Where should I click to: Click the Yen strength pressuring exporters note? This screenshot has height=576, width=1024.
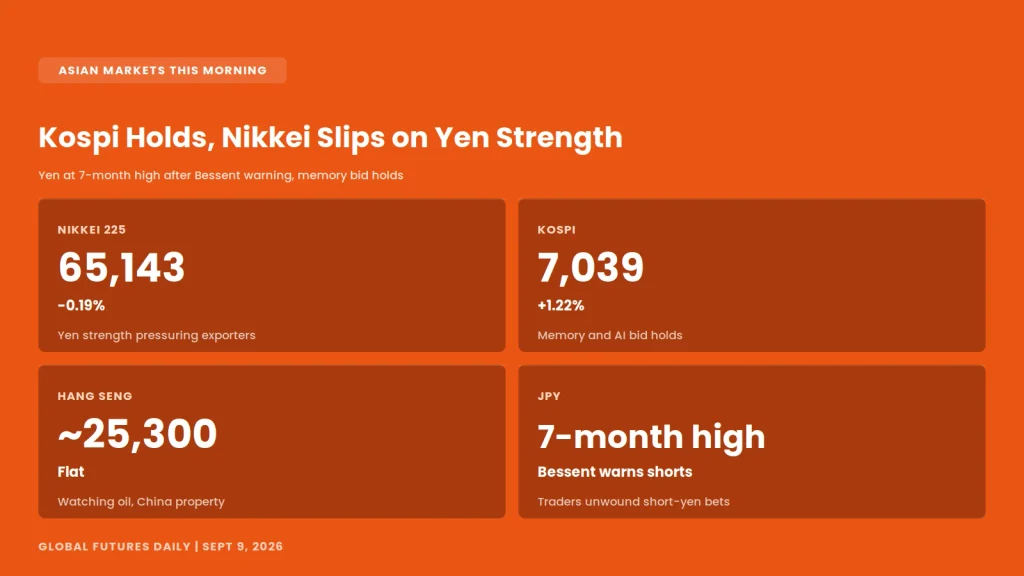(157, 335)
